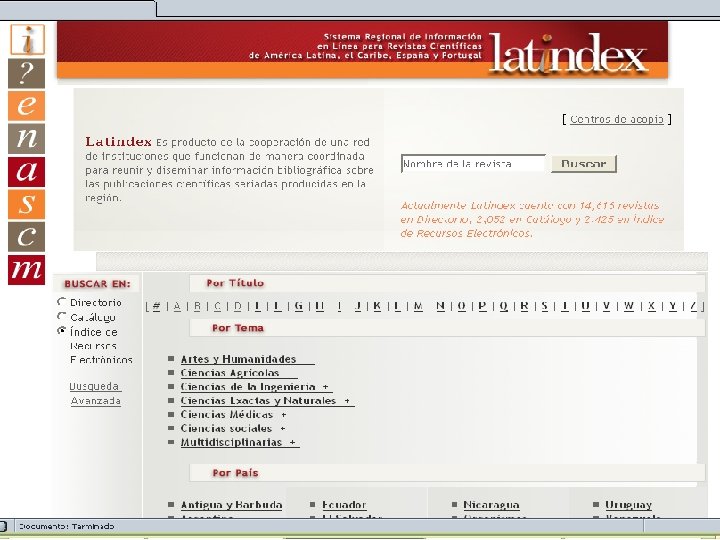Browse titles starting with letter A
This screenshot has width=720, height=540.
pyautogui.click(x=177, y=306)
